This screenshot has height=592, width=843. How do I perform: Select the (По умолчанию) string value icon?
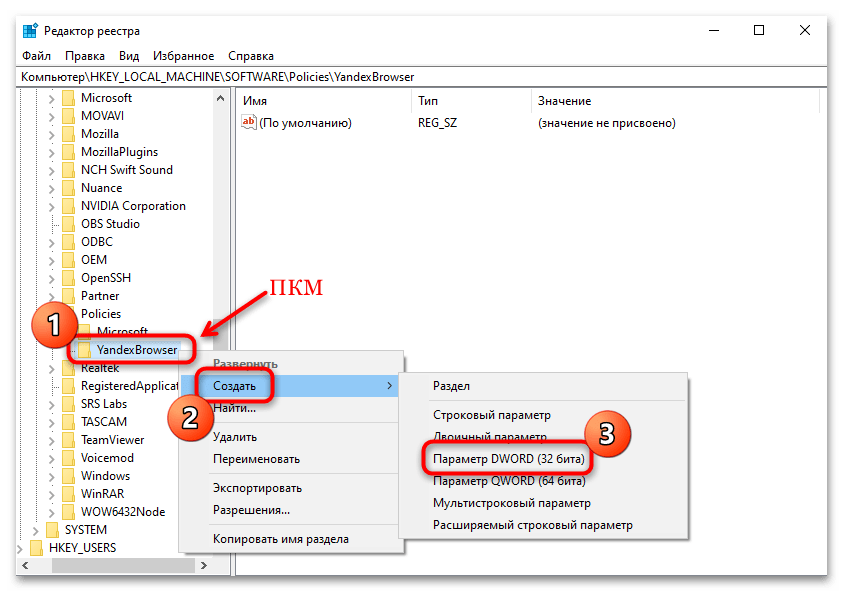click(249, 123)
